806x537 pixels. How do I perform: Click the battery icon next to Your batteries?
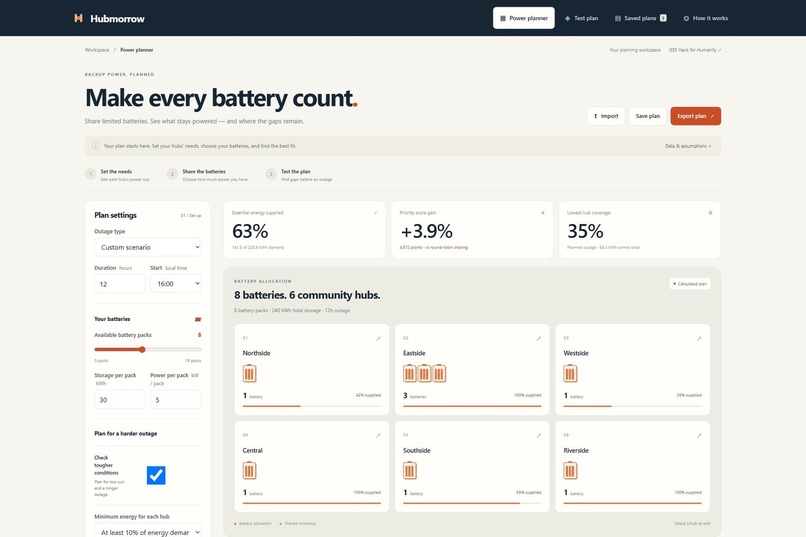click(x=198, y=319)
